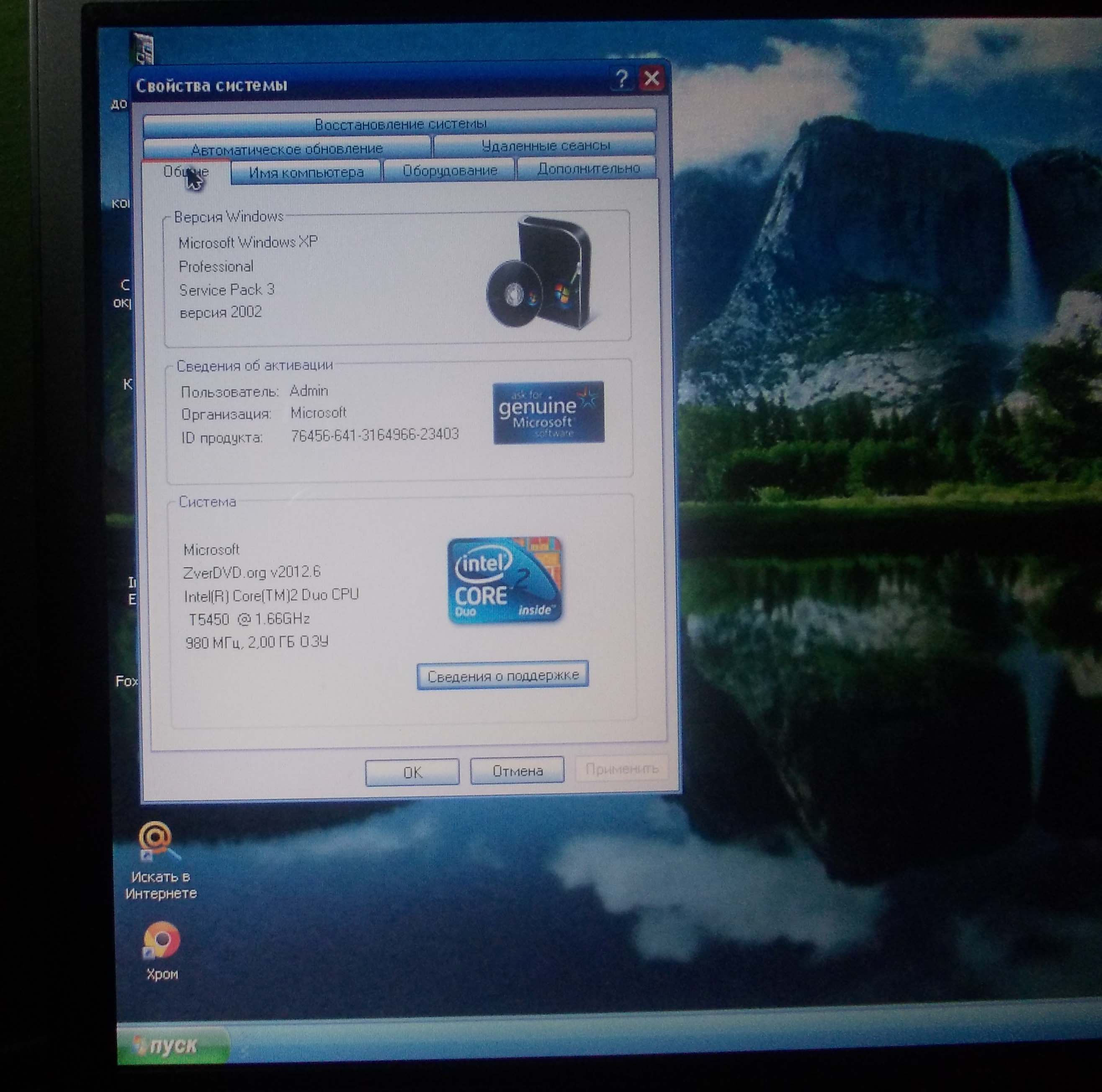
Task: Open the Оборудование tab
Action: pyautogui.click(x=450, y=170)
